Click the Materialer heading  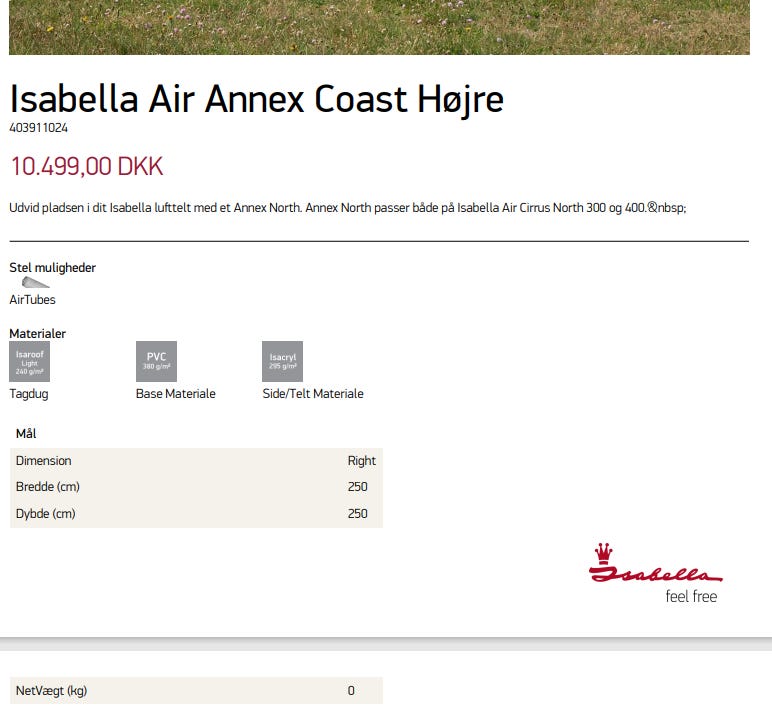pyautogui.click(x=37, y=334)
